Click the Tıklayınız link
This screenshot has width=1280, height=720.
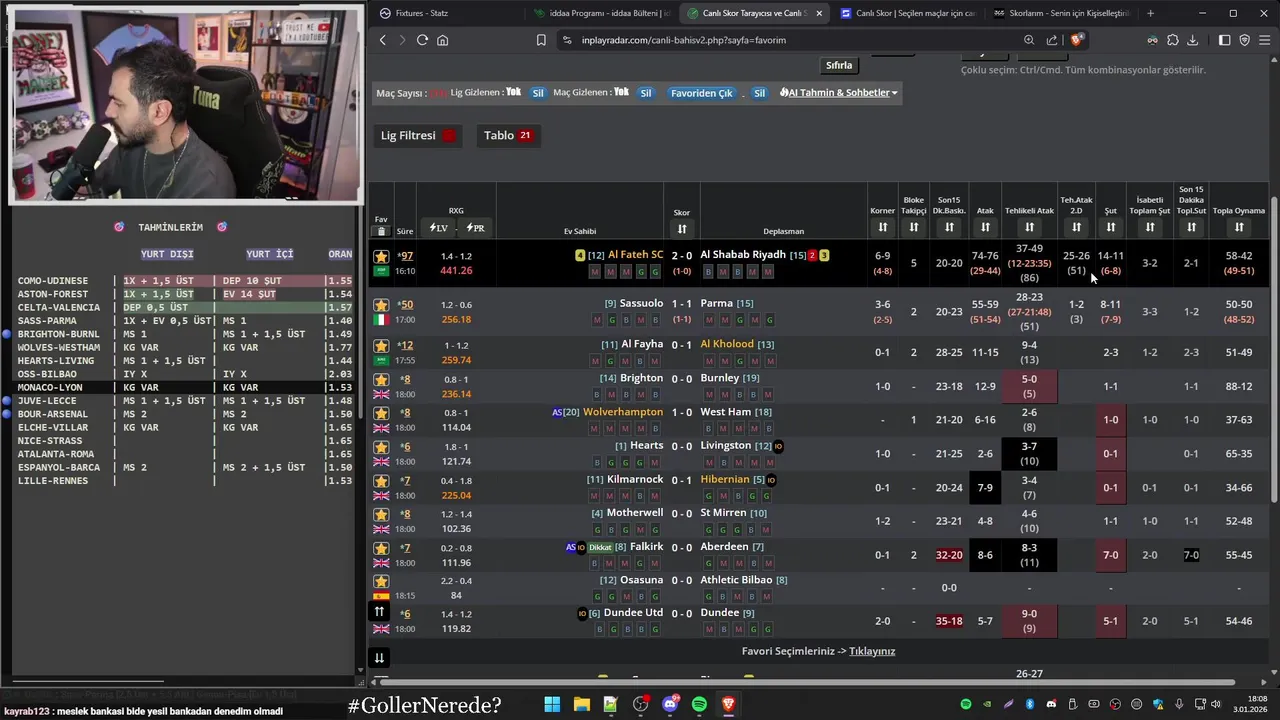pyautogui.click(x=872, y=651)
